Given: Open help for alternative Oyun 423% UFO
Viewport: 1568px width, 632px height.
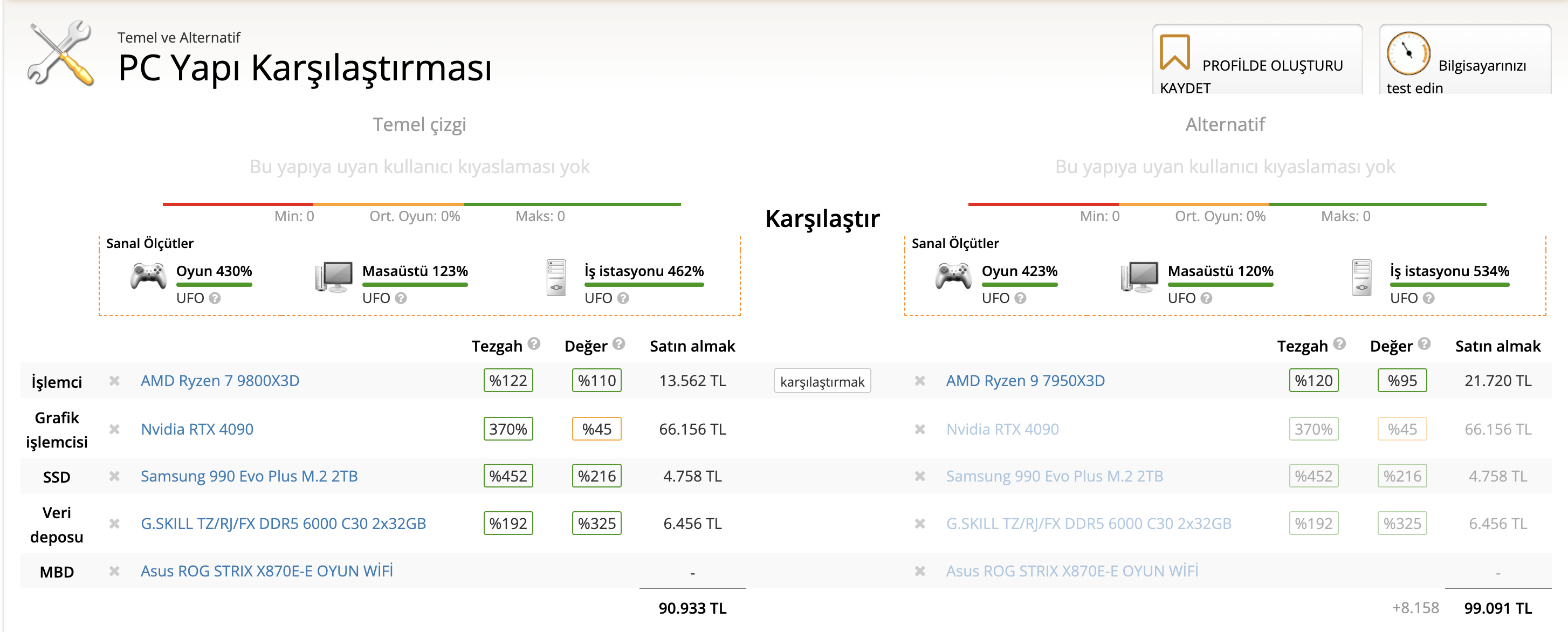Looking at the screenshot, I should point(1020,298).
